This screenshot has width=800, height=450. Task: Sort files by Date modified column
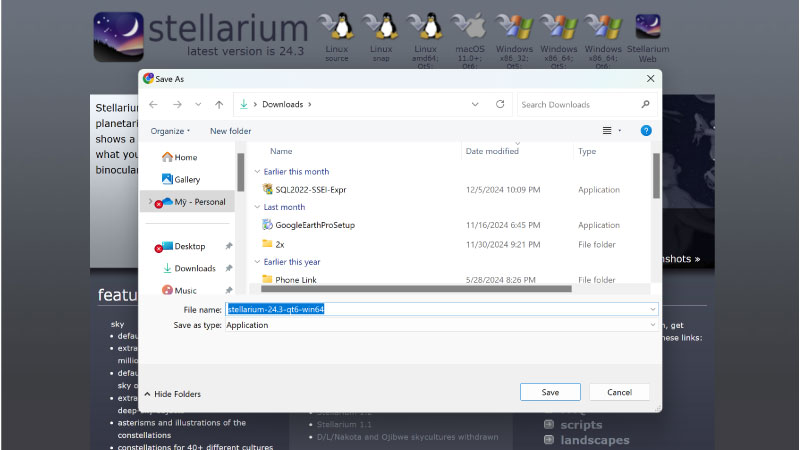(492, 151)
